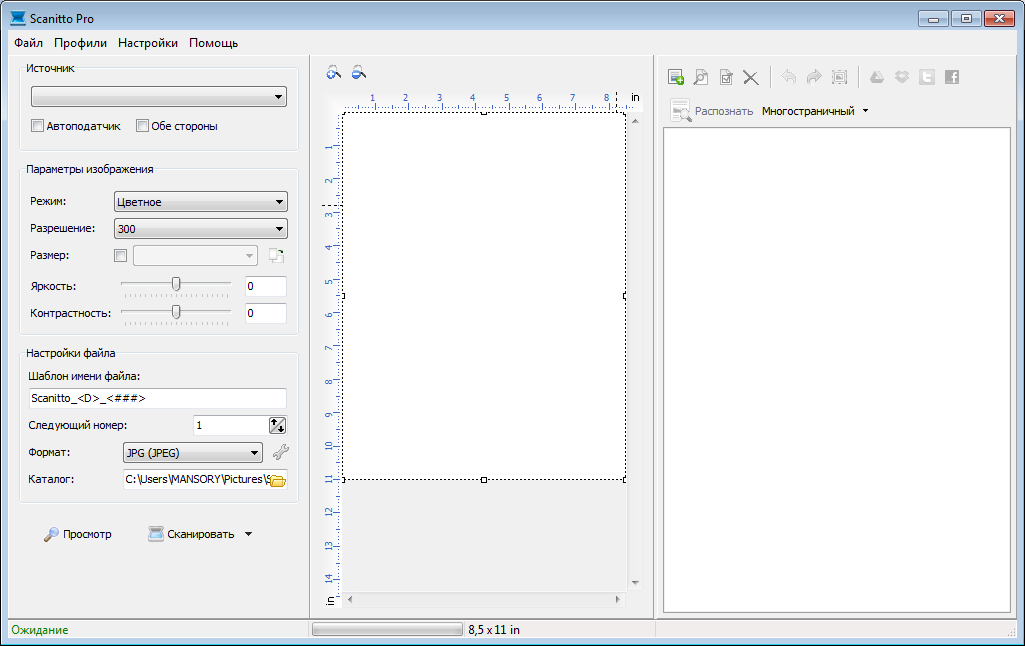The image size is (1025, 646).
Task: Click the Twitter share icon
Action: coord(927,77)
